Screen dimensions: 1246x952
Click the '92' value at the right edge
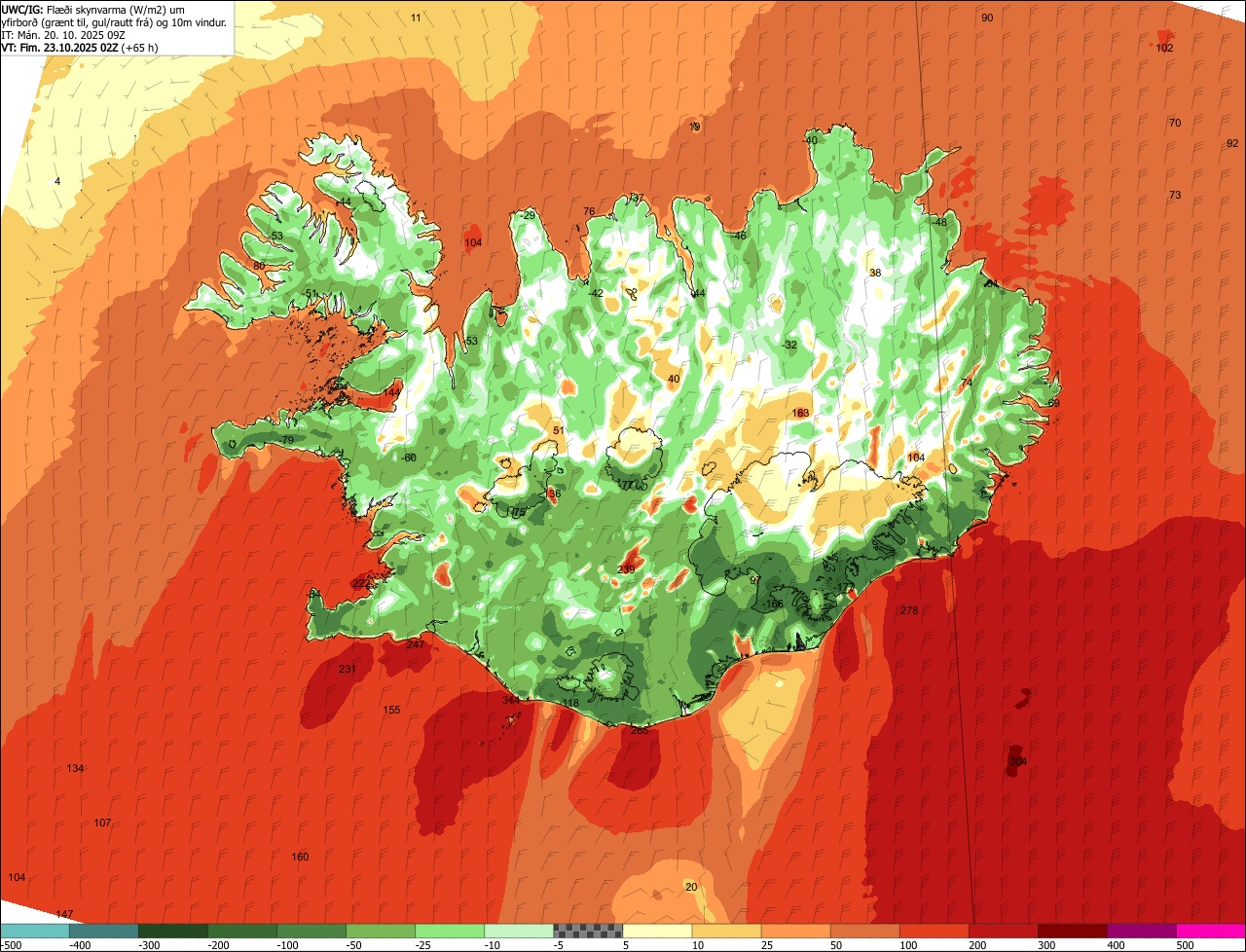point(1233,143)
